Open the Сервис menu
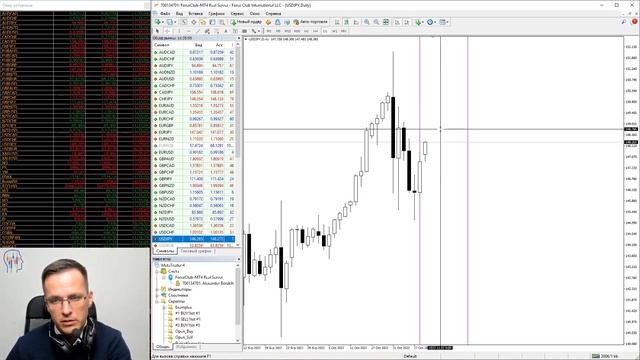Screen dimensions: 640x360 [237, 13]
